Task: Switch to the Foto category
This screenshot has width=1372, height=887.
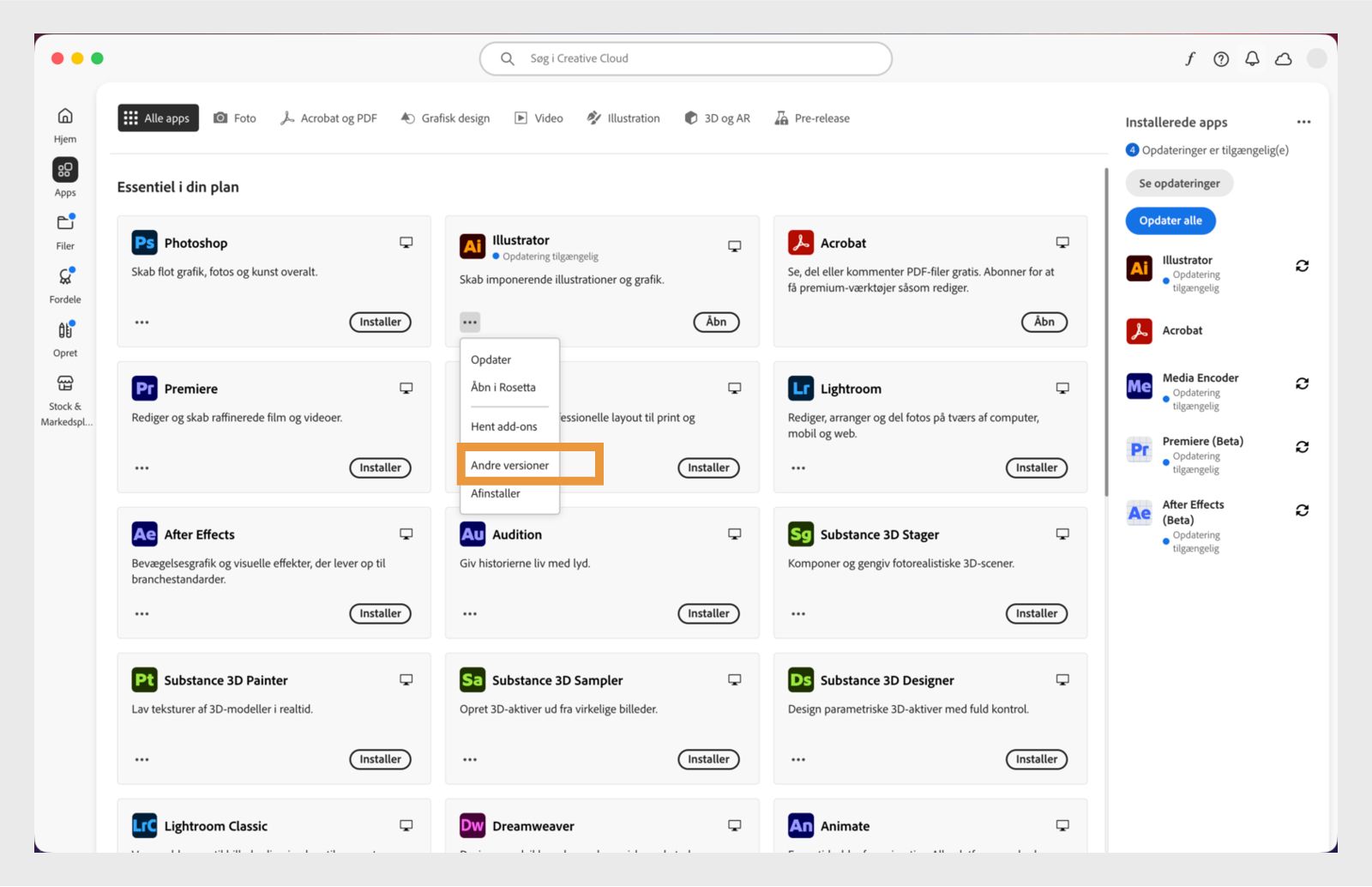Action: [235, 118]
